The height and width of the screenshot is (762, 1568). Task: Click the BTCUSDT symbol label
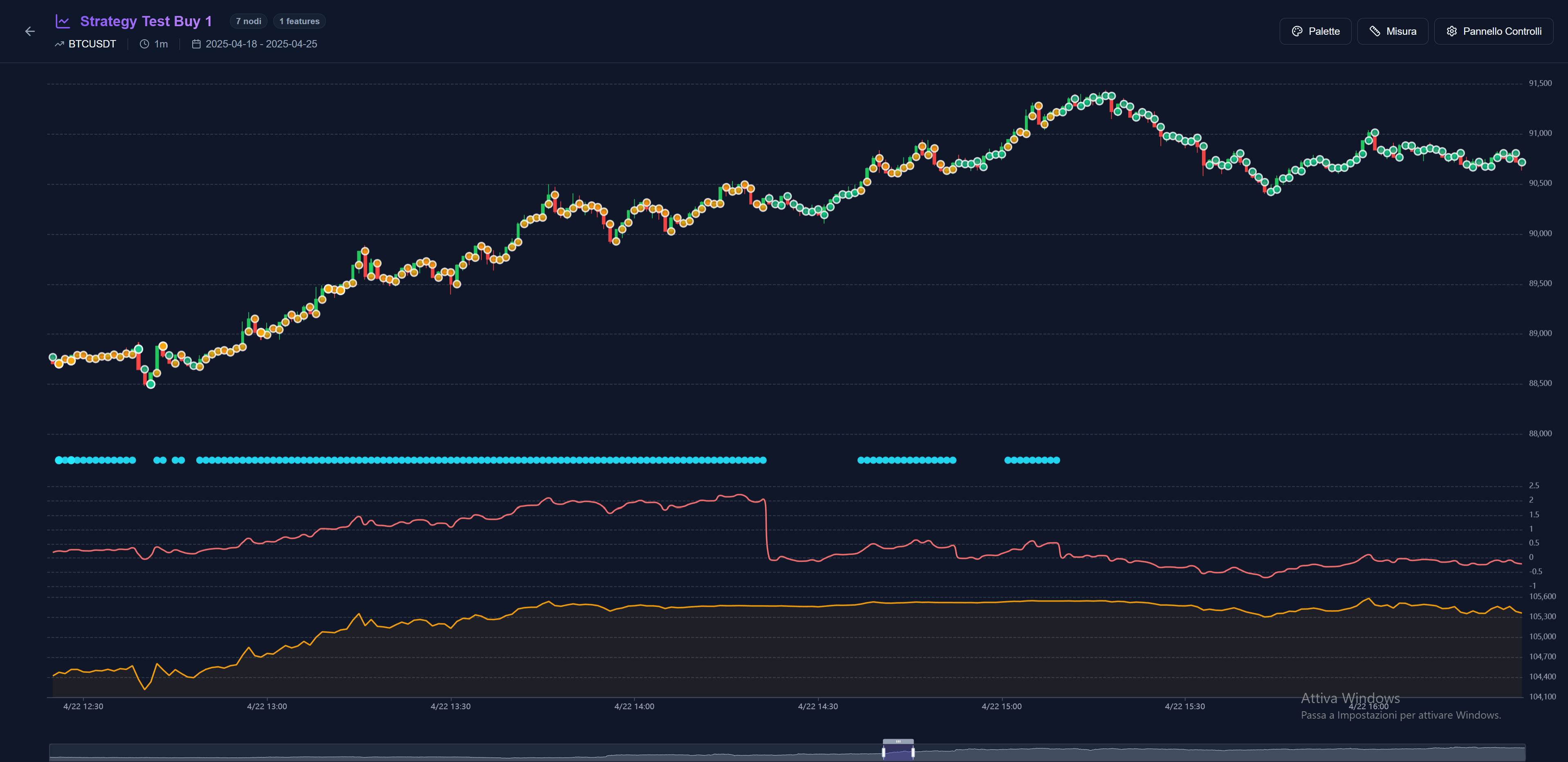(92, 44)
